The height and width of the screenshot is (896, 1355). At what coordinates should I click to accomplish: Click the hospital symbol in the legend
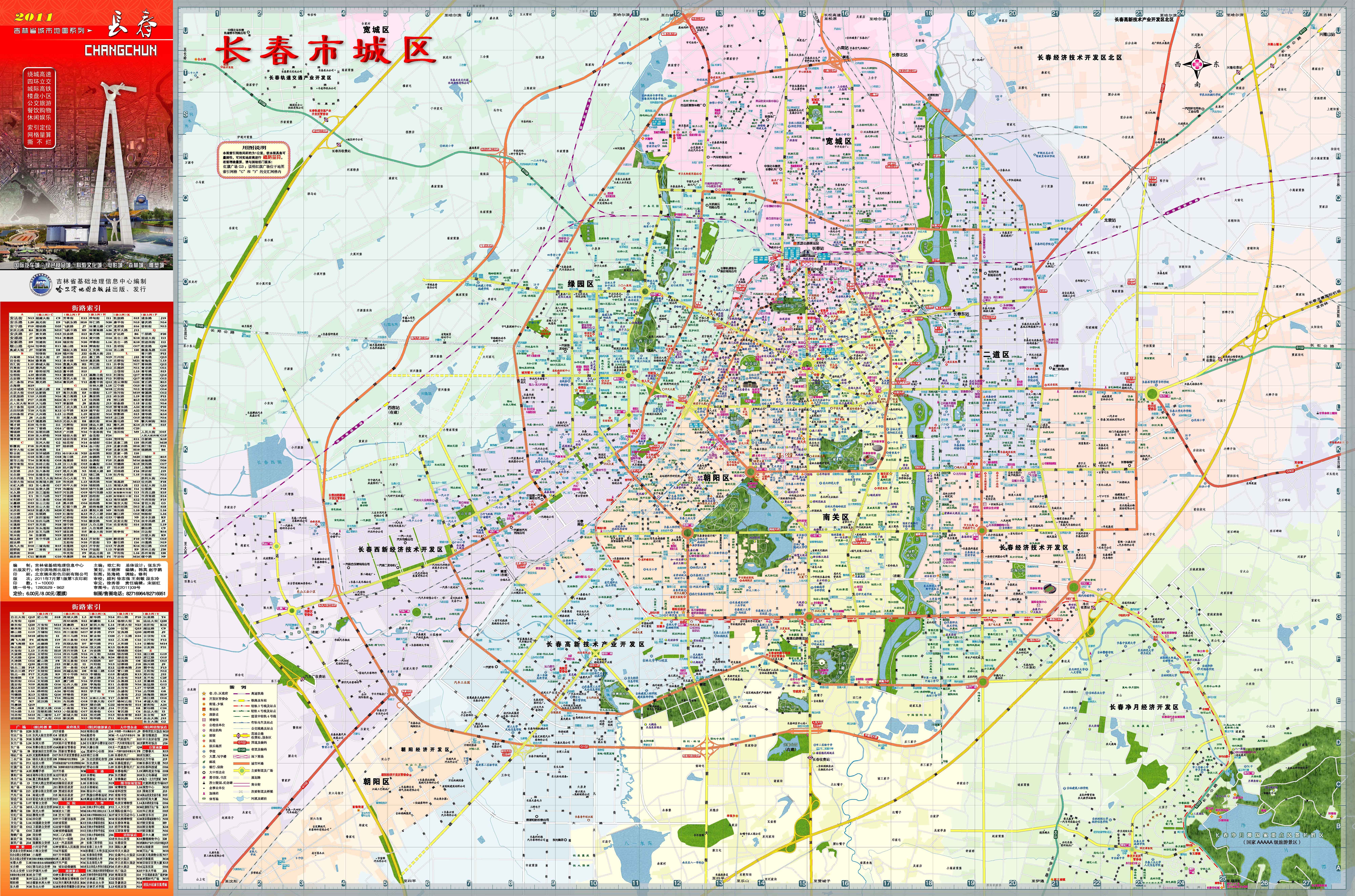point(204,741)
